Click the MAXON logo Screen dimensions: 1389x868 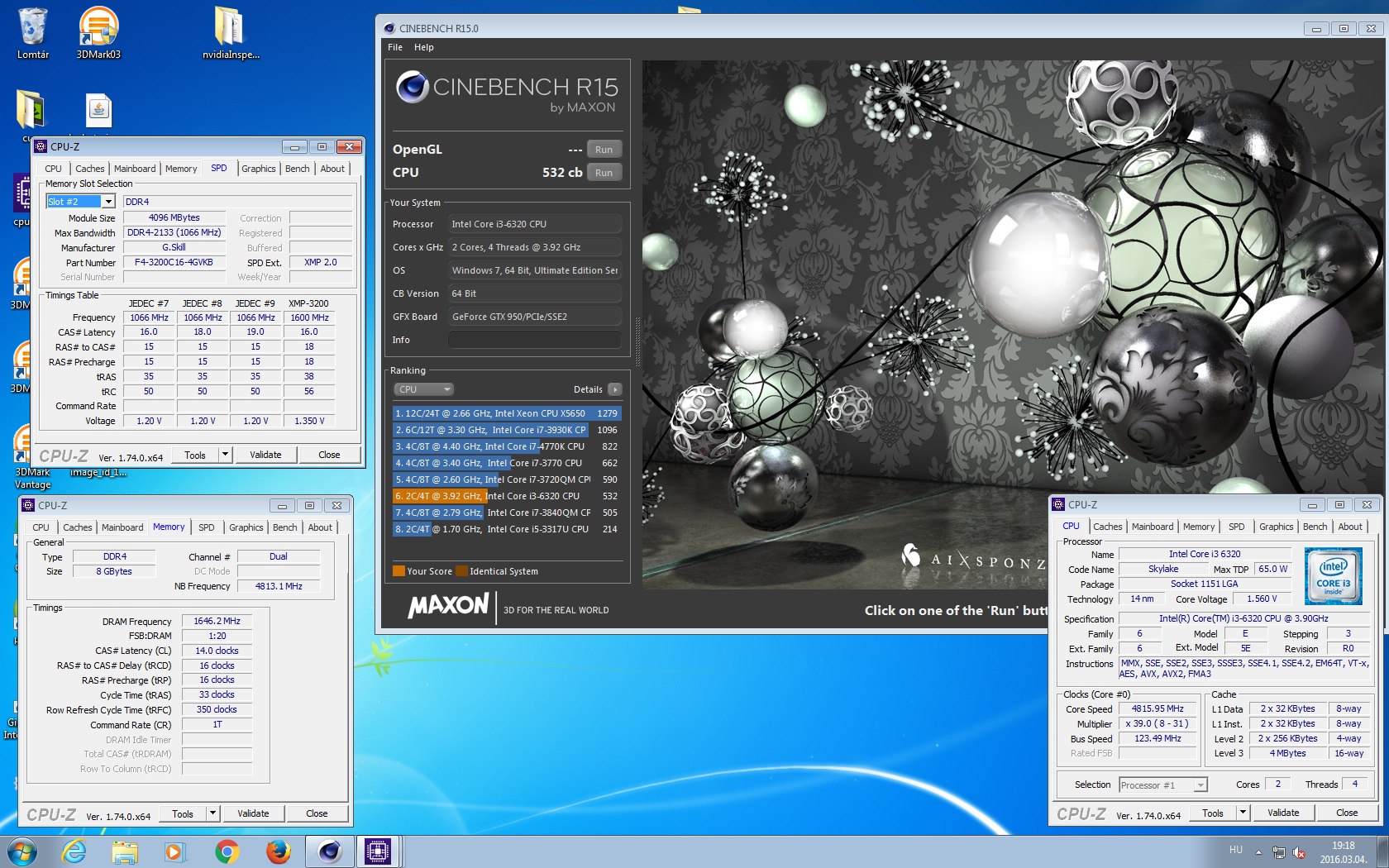point(449,606)
